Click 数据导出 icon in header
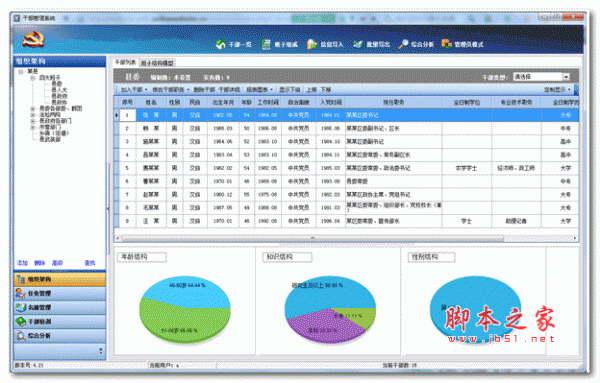Image resolution: width=600 pixels, height=383 pixels. coord(358,44)
